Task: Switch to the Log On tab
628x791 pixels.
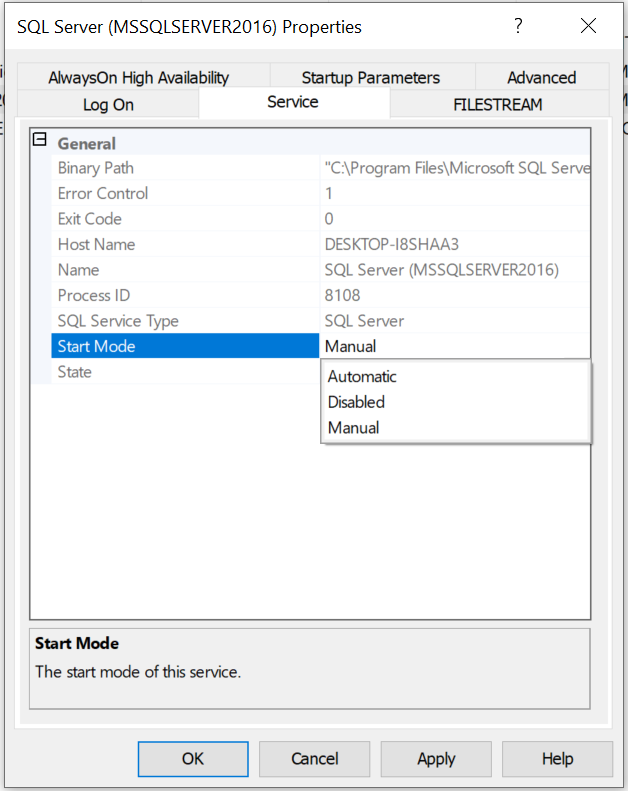Action: click(108, 104)
